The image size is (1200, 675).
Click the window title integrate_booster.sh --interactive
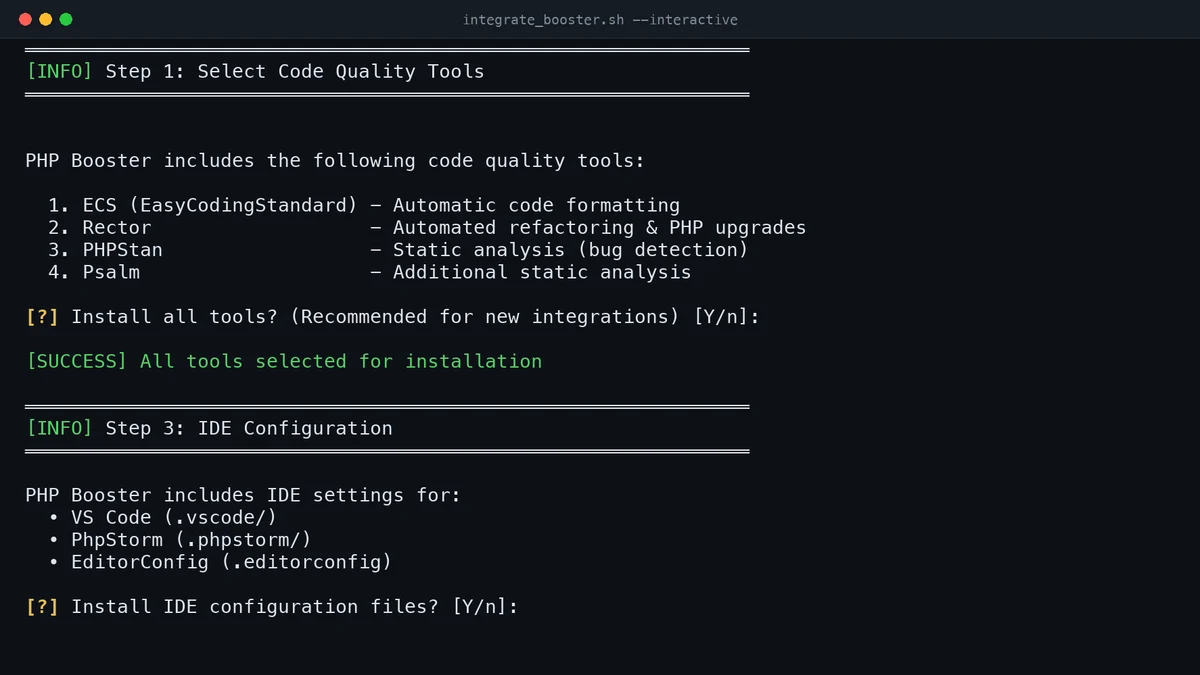point(600,20)
